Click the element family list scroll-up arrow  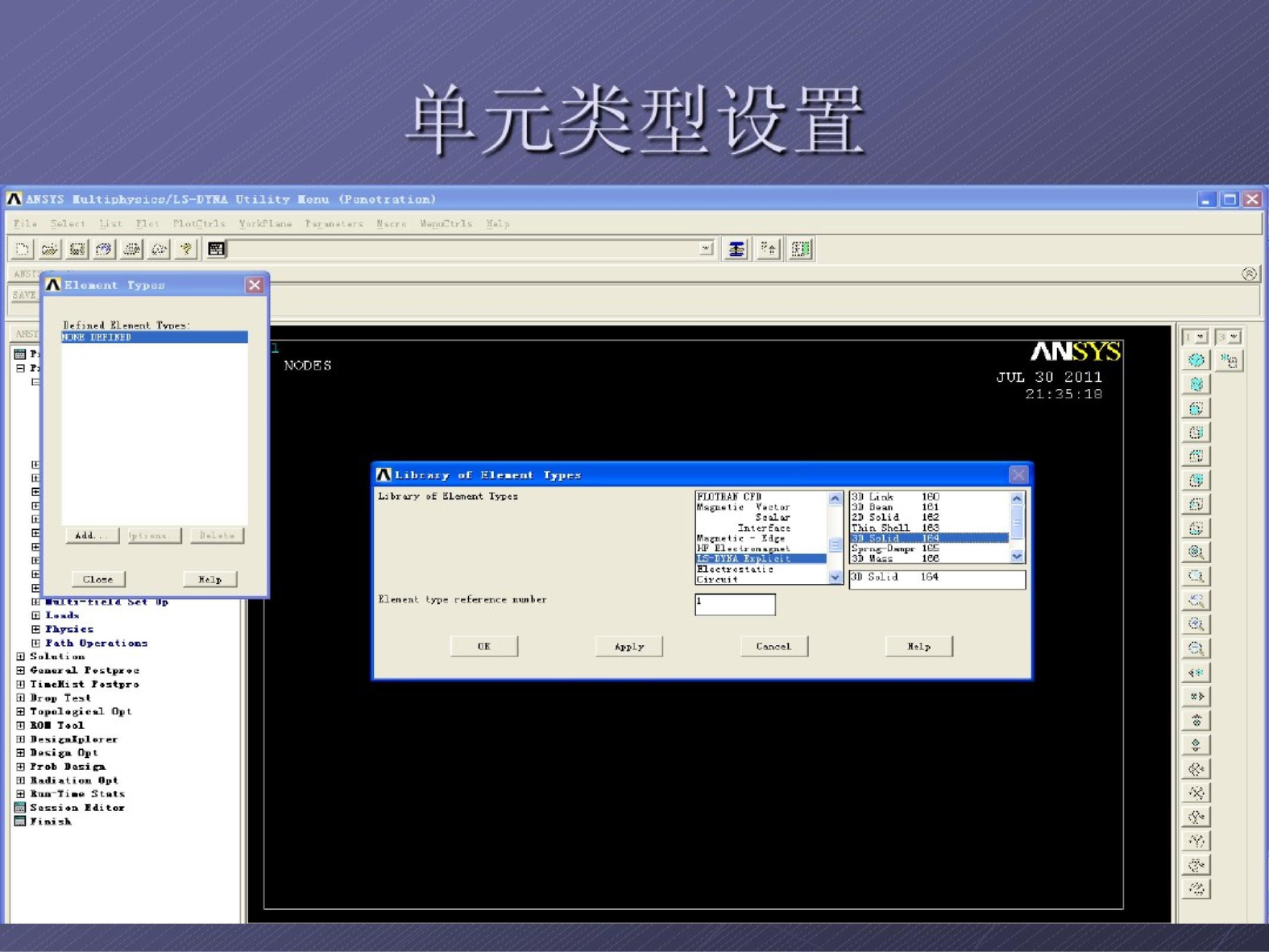835,499
